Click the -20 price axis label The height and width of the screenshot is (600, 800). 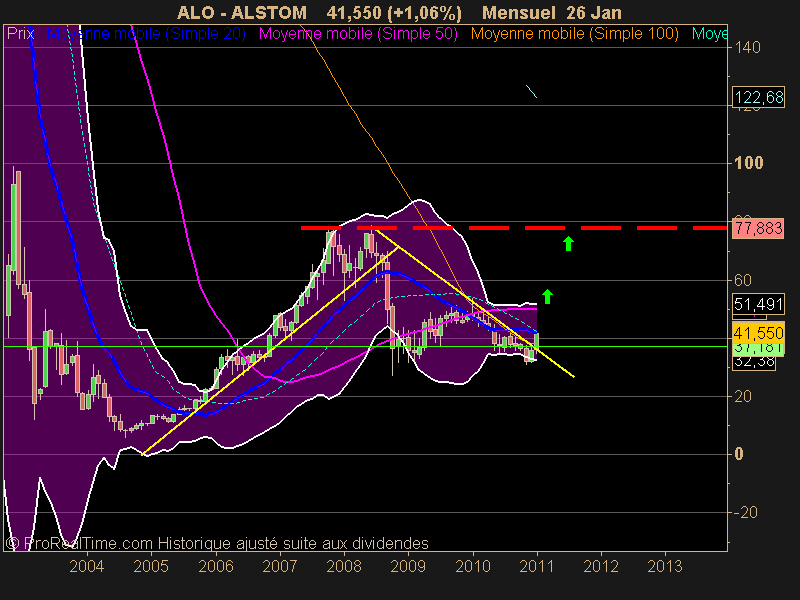(x=745, y=512)
